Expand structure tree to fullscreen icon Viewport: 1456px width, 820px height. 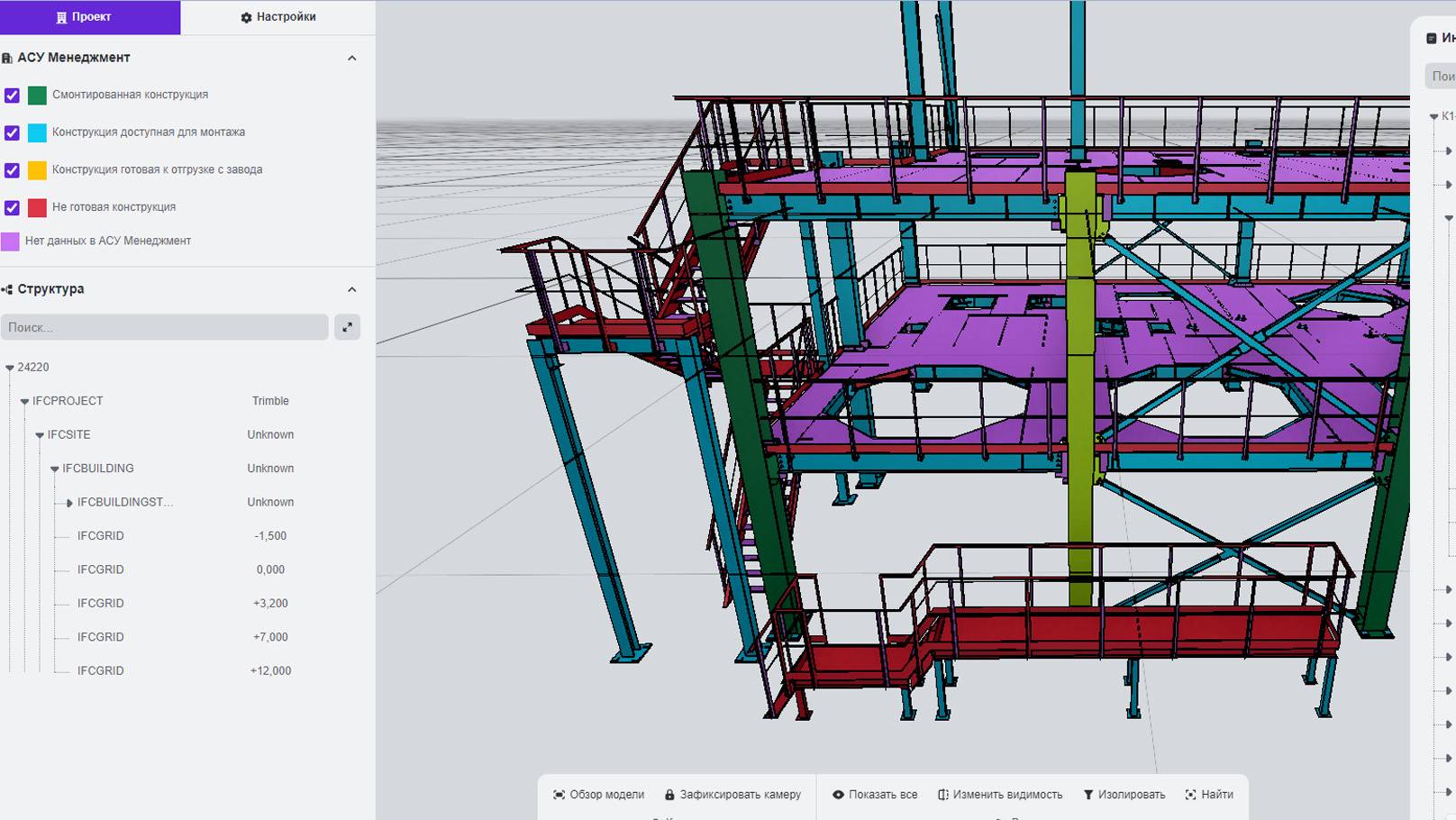[347, 327]
